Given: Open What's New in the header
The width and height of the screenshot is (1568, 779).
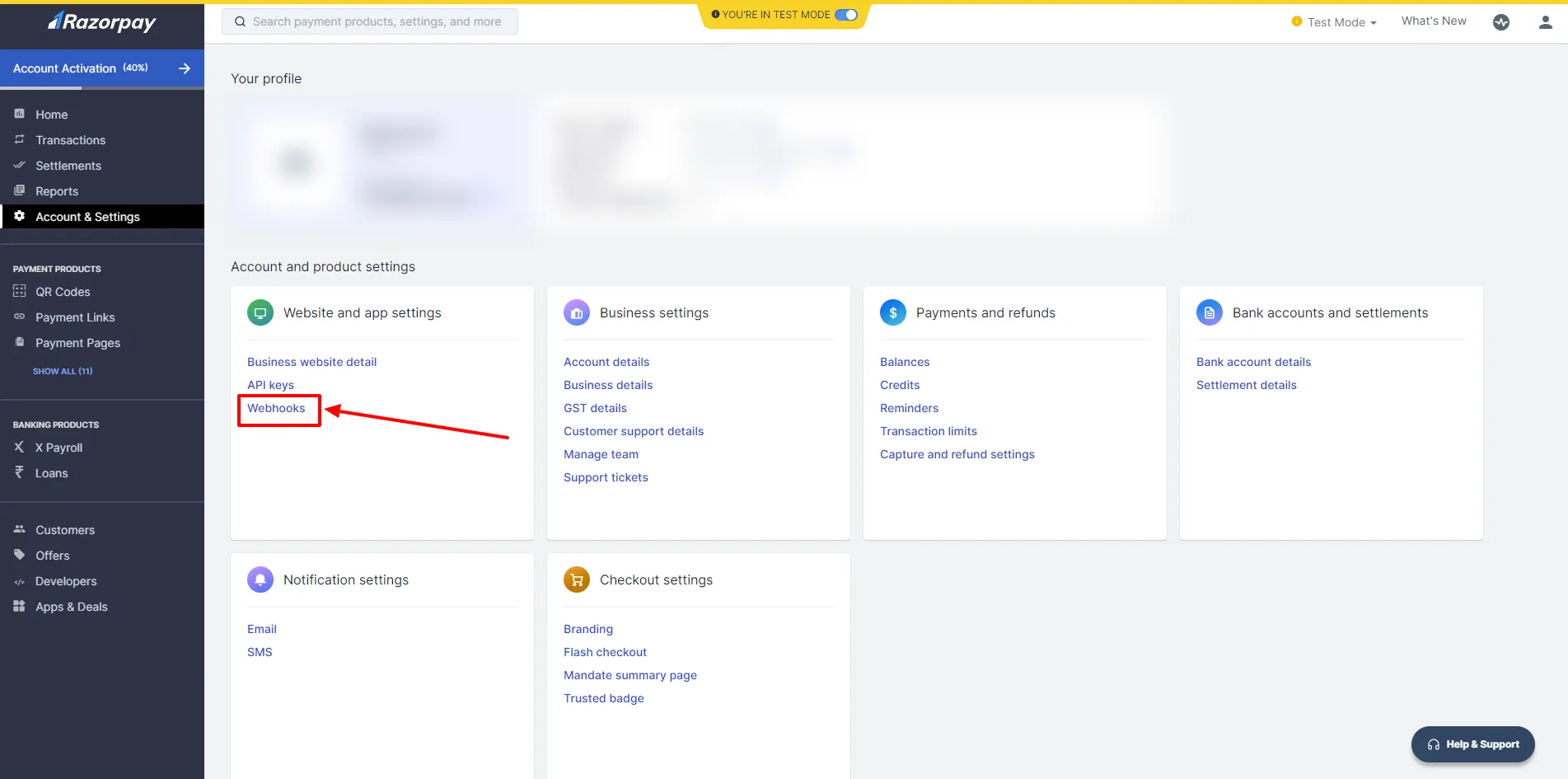Looking at the screenshot, I should click(x=1434, y=21).
